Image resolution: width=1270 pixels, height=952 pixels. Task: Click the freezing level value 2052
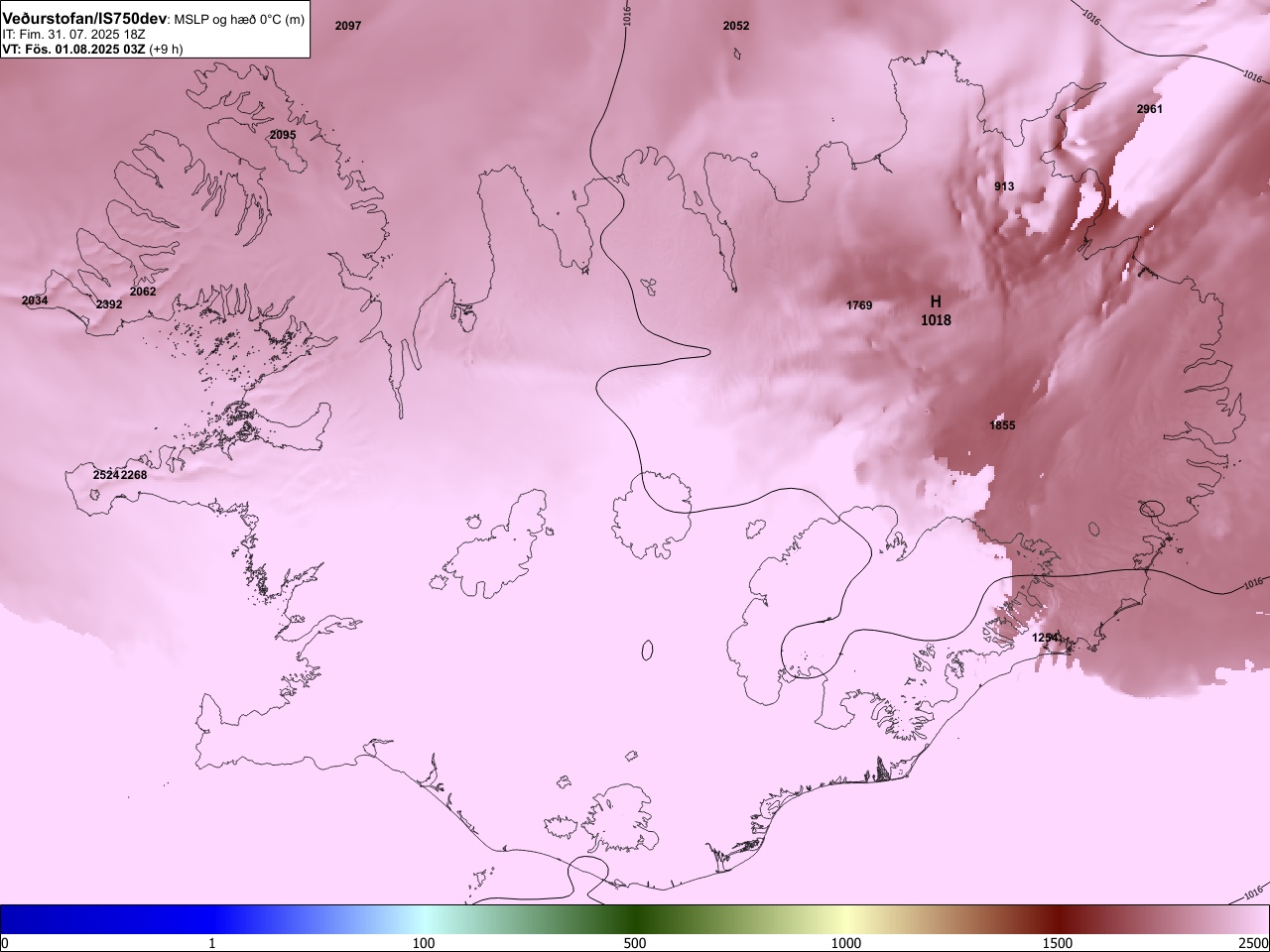point(736,26)
